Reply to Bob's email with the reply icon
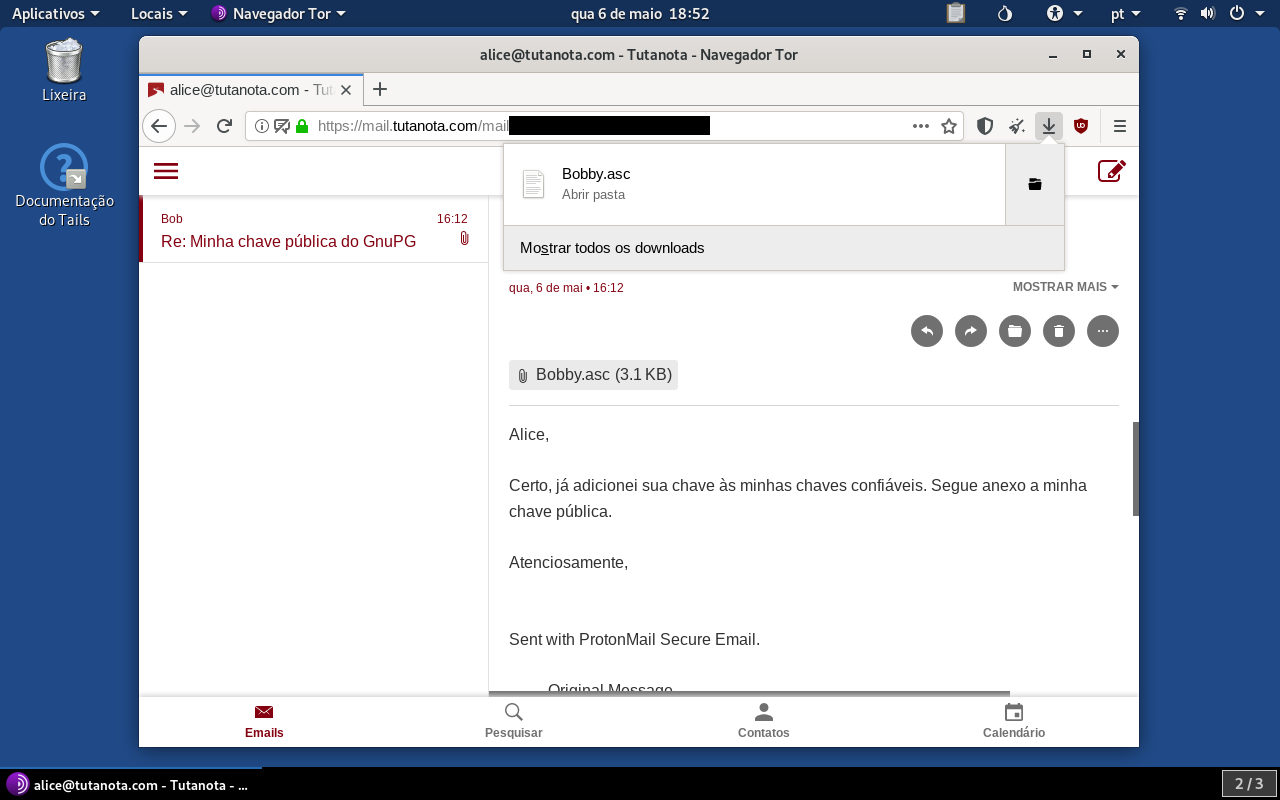1280x800 pixels. [x=927, y=331]
